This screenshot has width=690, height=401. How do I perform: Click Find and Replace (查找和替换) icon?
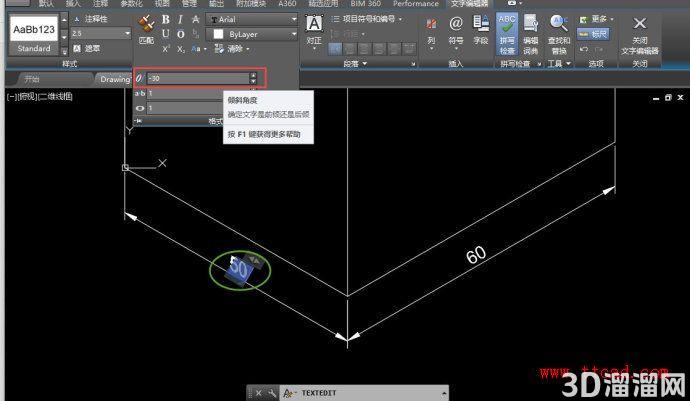coord(559,34)
